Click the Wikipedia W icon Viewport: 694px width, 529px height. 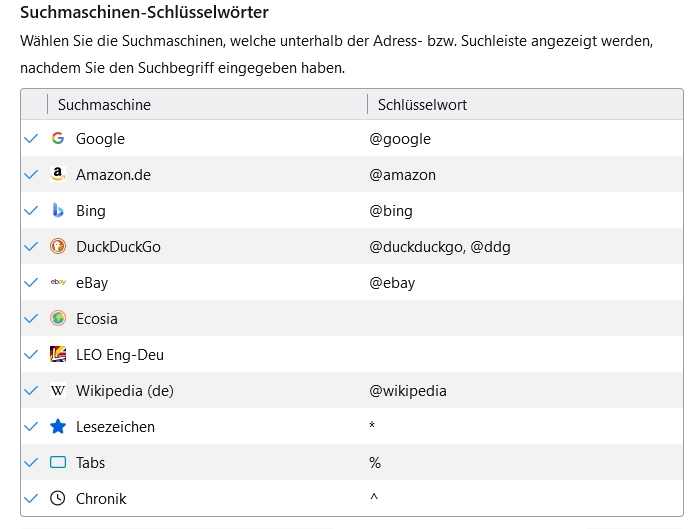[58, 391]
